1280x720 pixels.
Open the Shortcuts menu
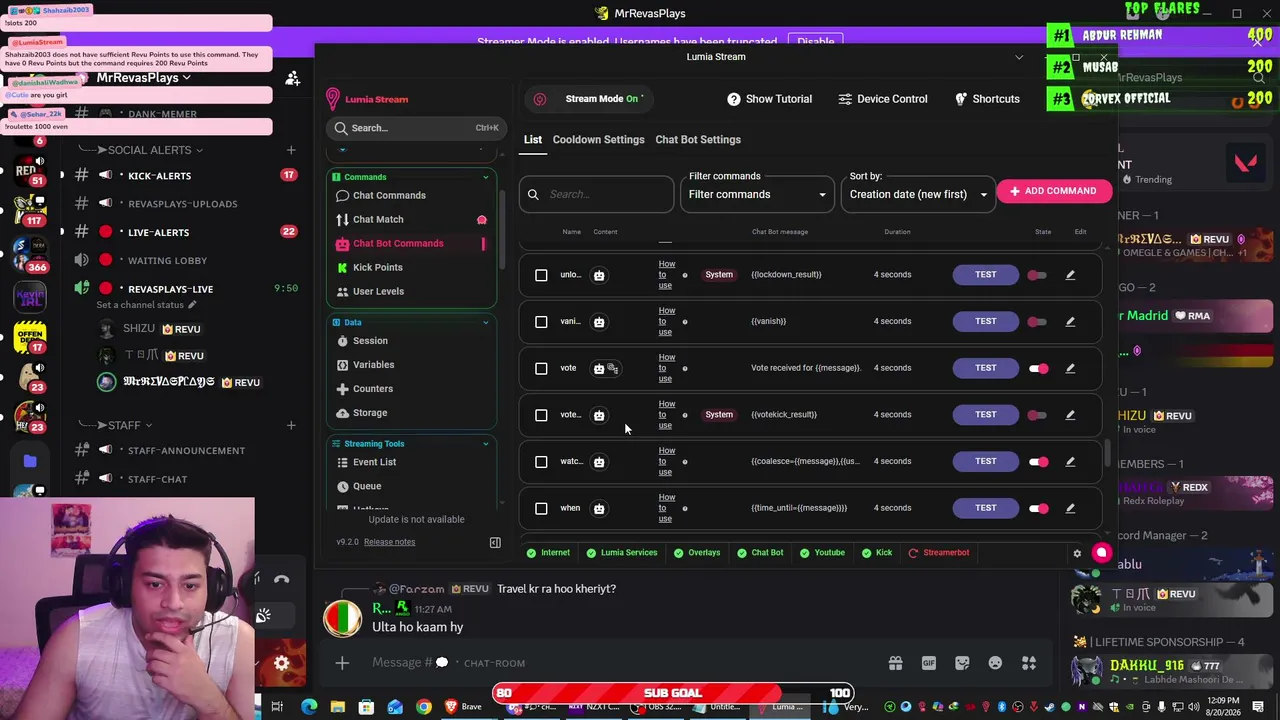pos(987,99)
